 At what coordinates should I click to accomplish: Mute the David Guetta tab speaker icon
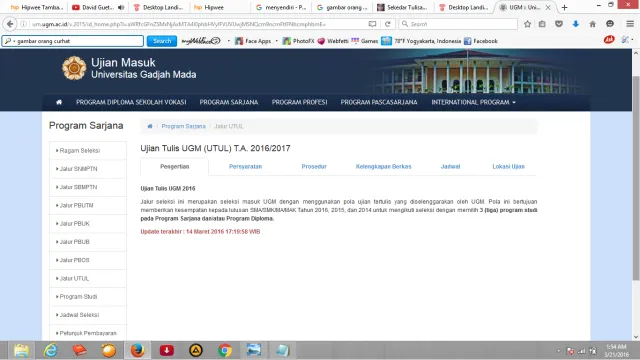[121, 7]
